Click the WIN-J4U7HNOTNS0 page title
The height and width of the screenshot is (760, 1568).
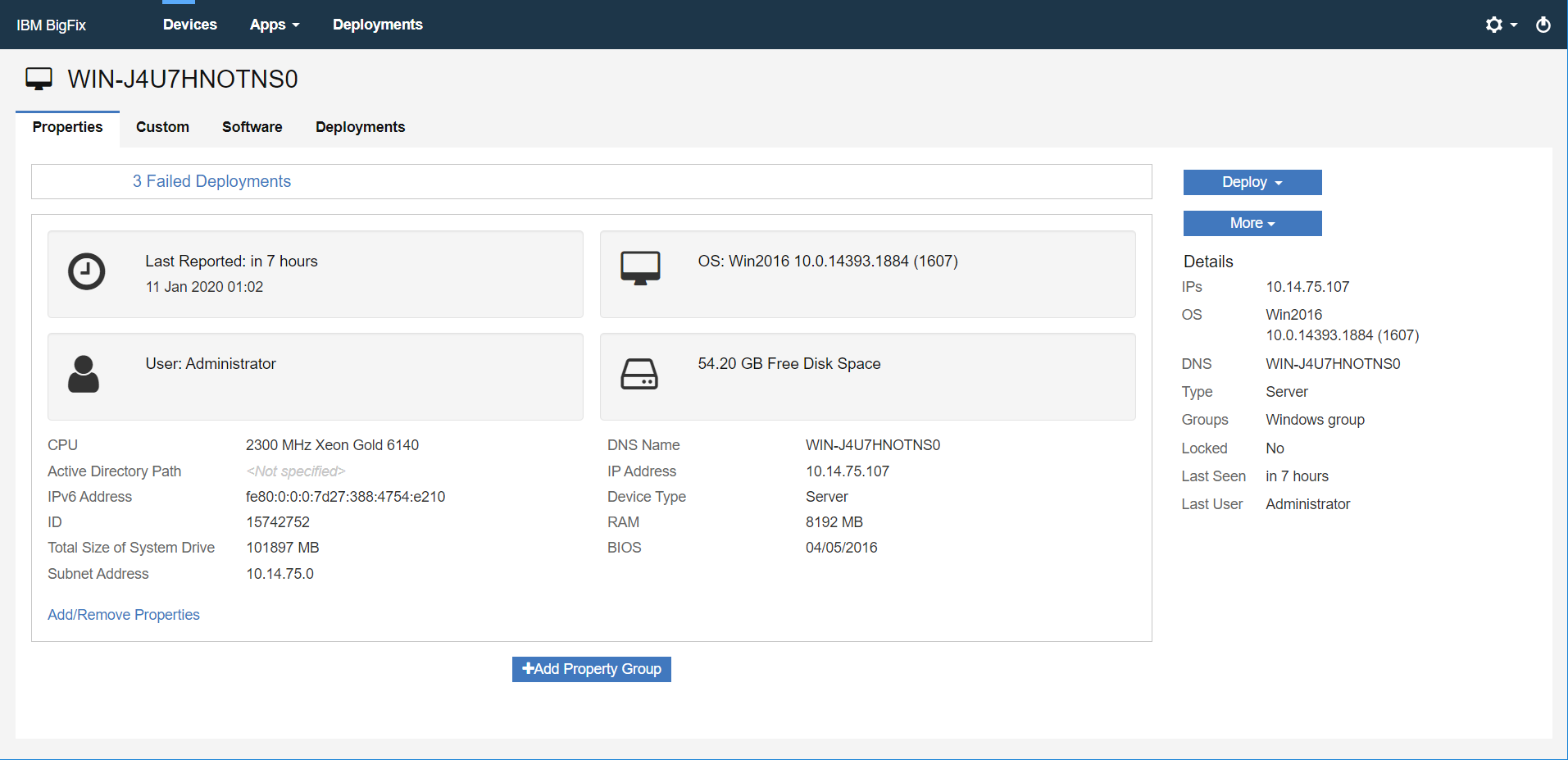click(183, 79)
